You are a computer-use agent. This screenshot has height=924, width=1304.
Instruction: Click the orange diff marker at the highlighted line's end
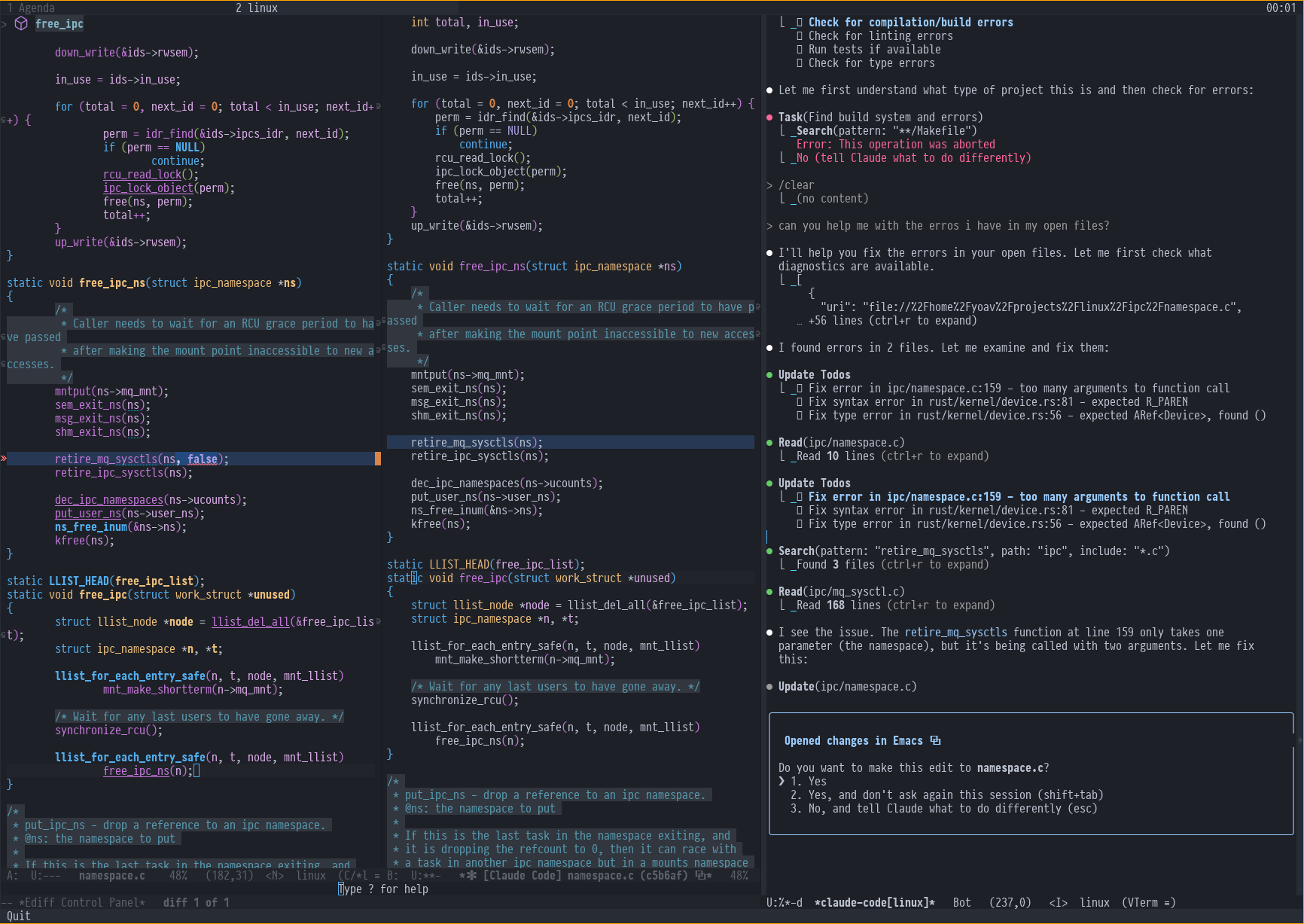(377, 459)
